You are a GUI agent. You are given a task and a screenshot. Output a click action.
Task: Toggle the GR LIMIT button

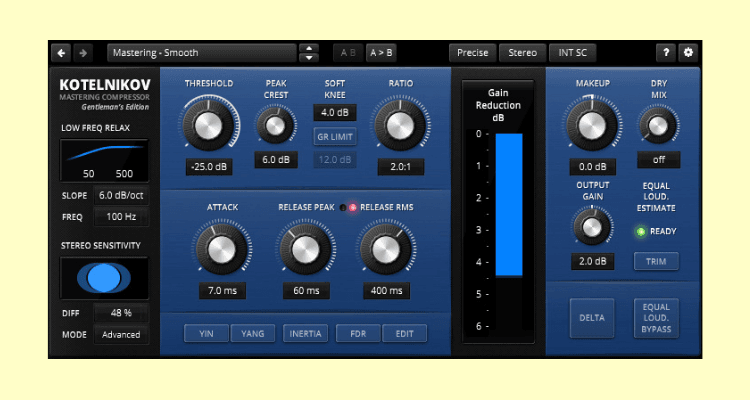point(335,137)
